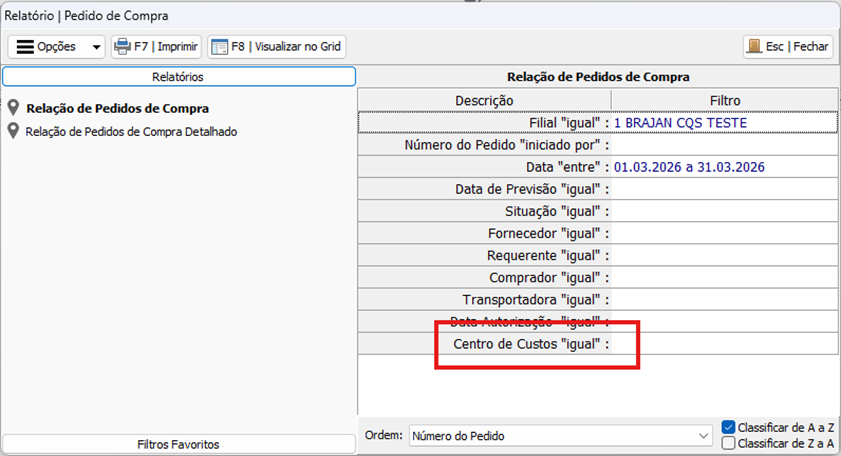This screenshot has width=841, height=456.
Task: Edit the Data entre filter value
Action: pyautogui.click(x=724, y=167)
